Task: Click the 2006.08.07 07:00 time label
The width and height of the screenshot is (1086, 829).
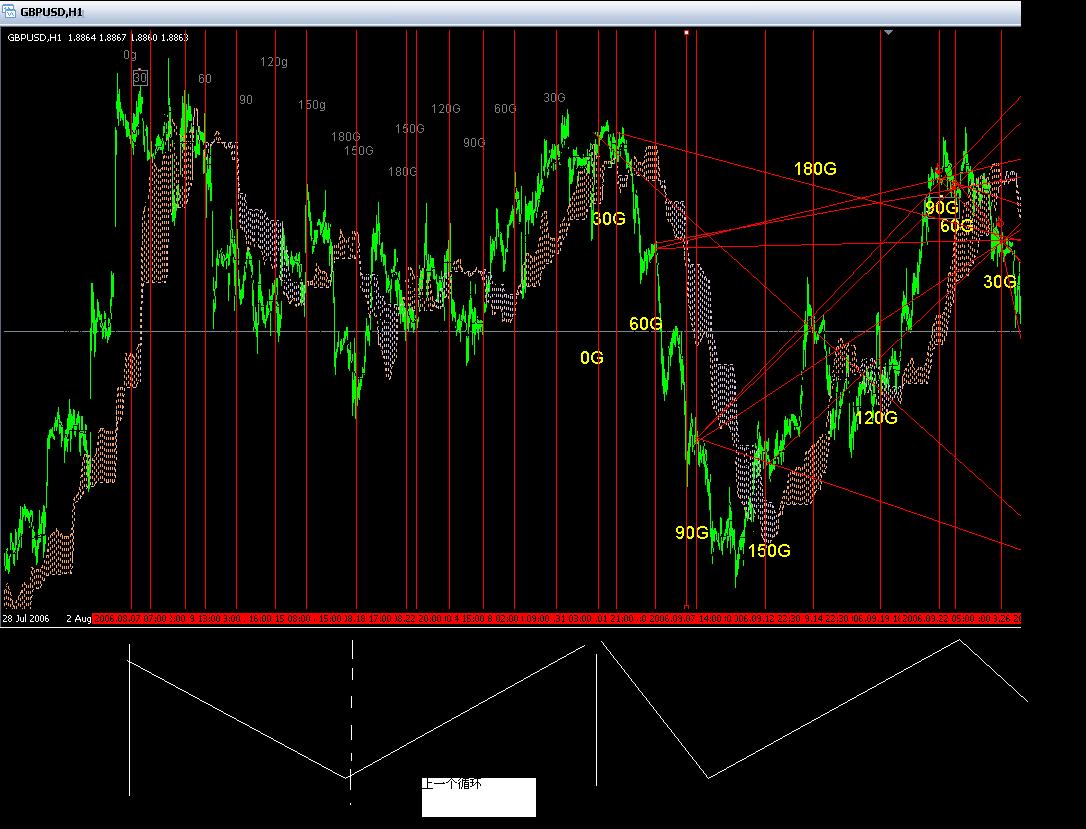Action: [x=130, y=618]
